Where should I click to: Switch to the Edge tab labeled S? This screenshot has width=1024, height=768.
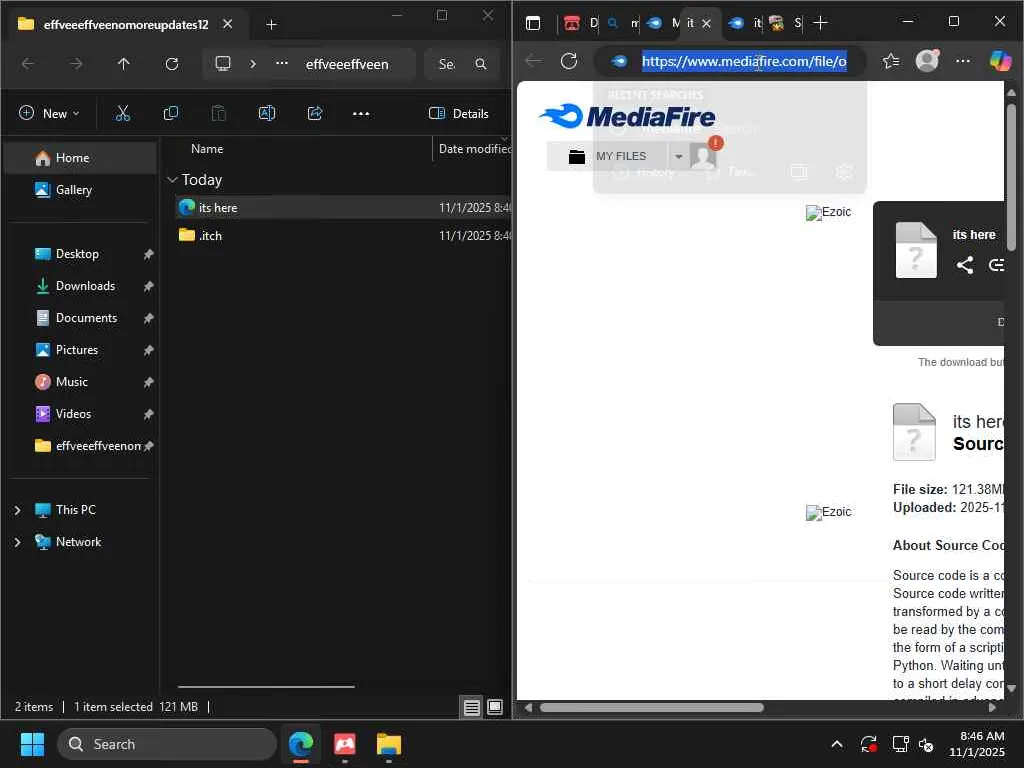click(786, 24)
